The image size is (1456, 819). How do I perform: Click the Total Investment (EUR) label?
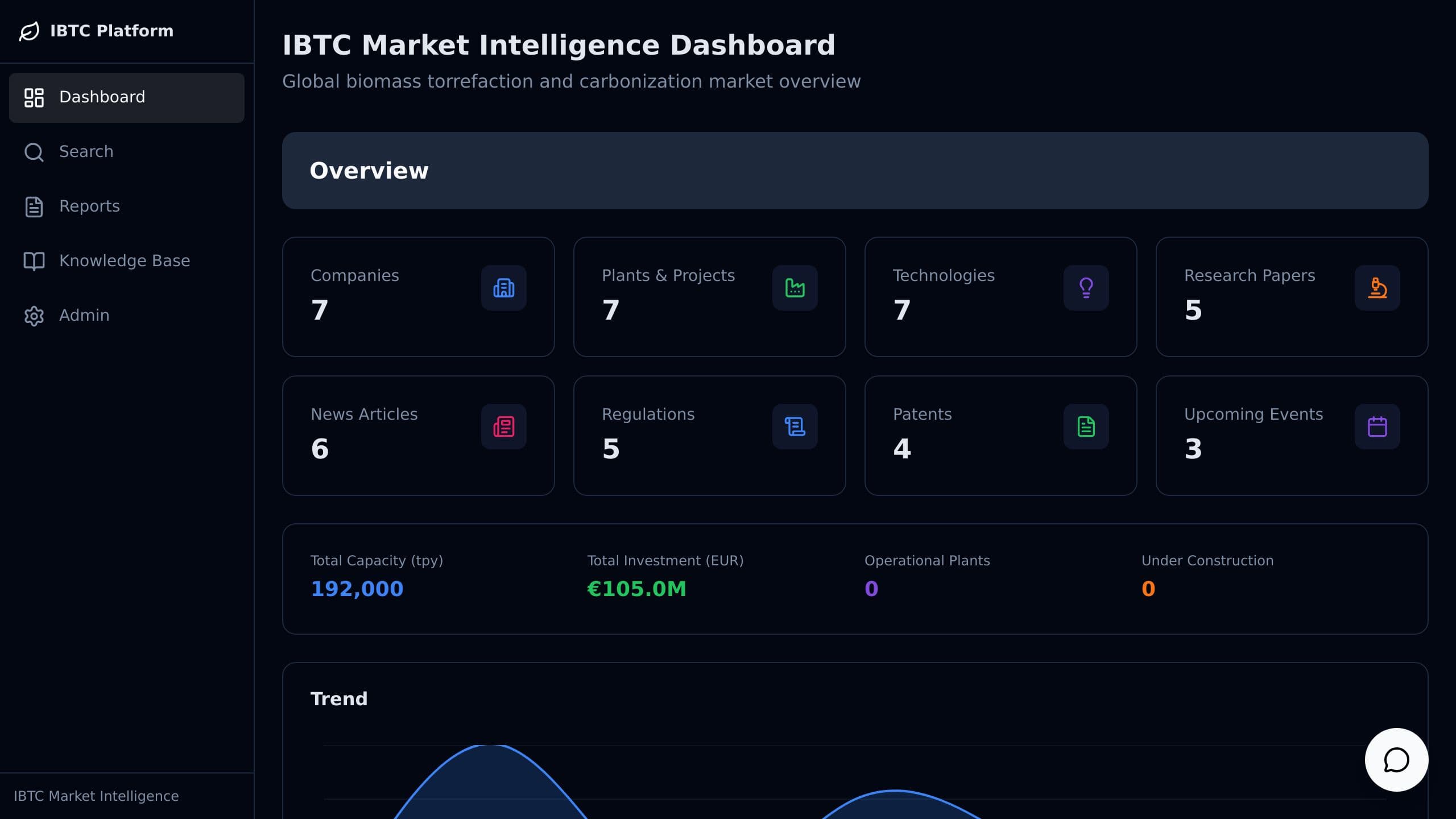click(x=665, y=561)
